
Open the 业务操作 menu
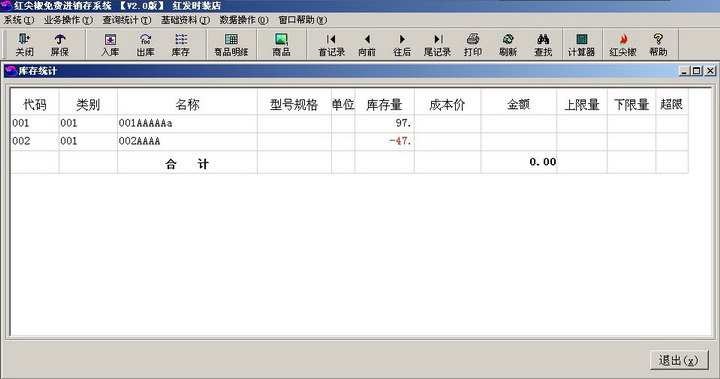click(68, 20)
